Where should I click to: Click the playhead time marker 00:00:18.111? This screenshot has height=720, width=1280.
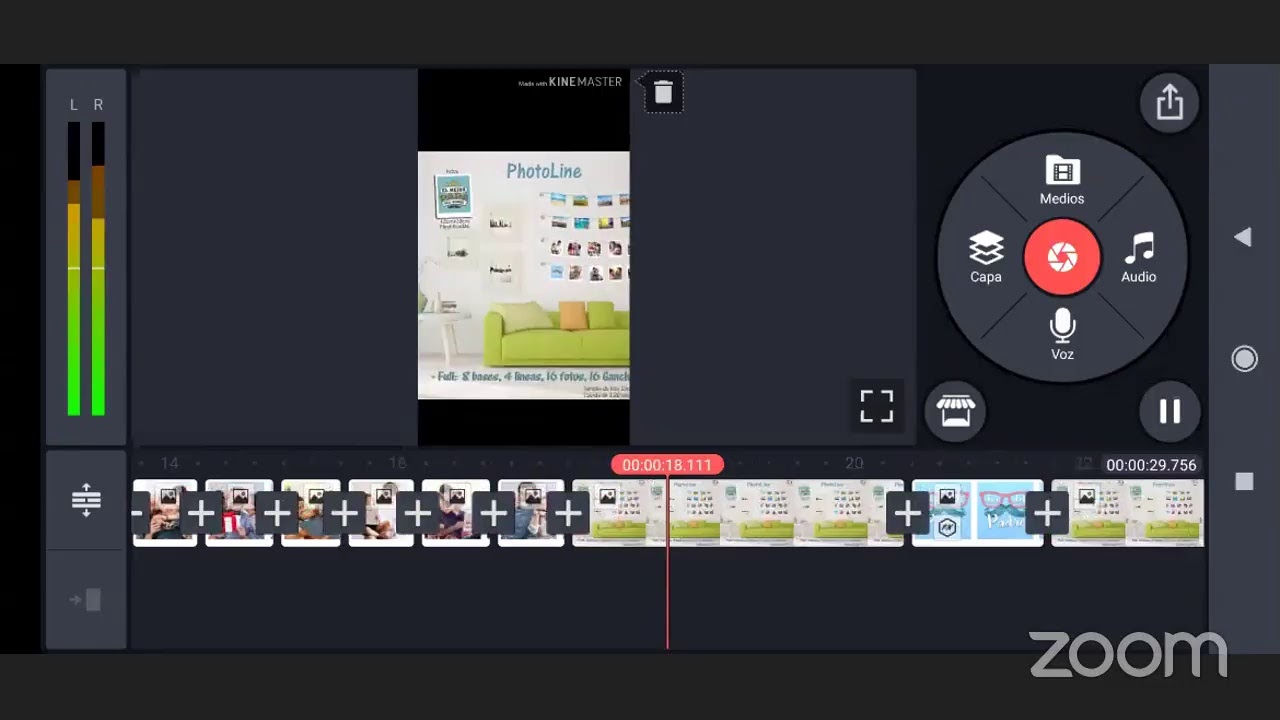(x=667, y=465)
